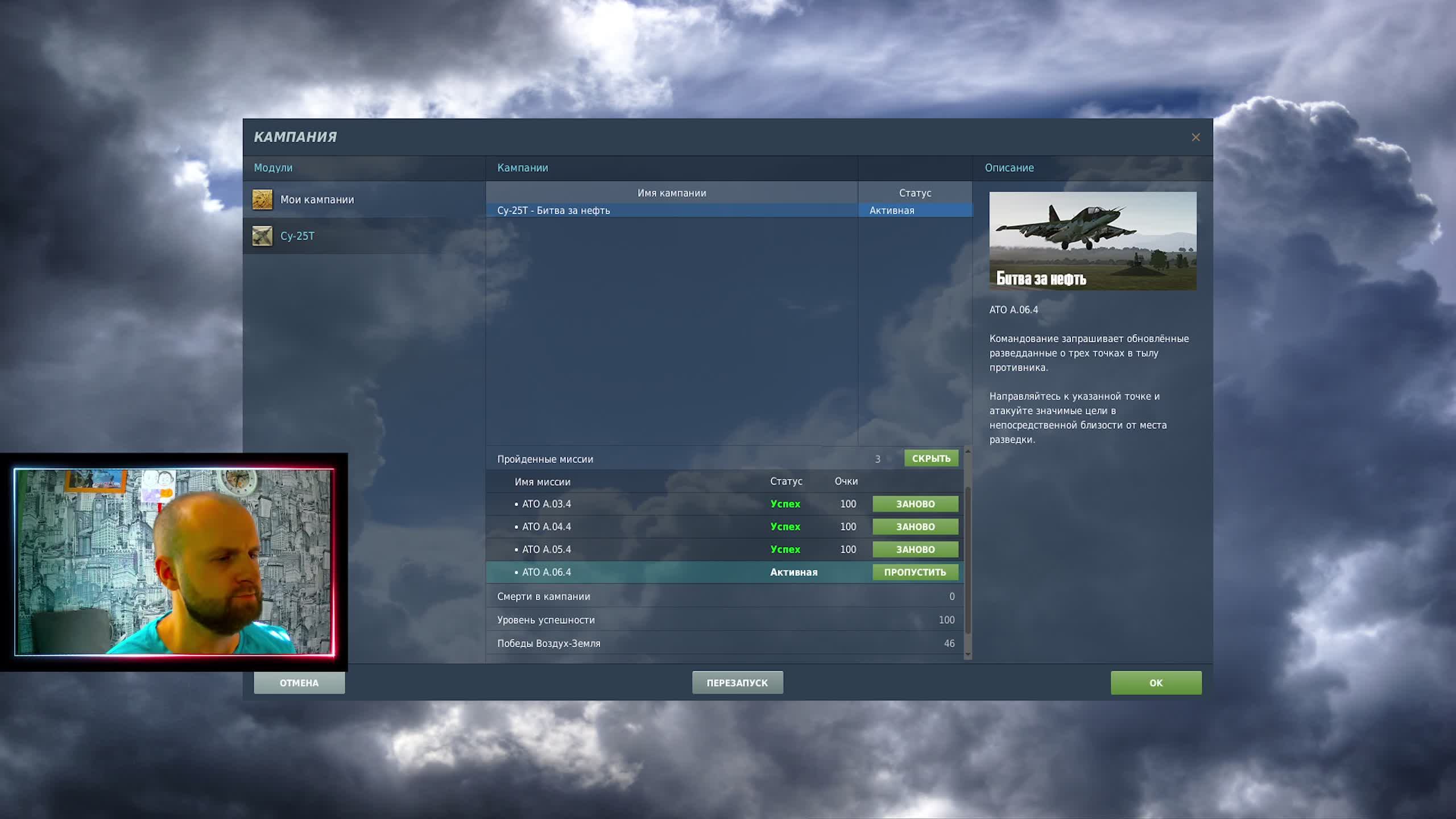Viewport: 1456px width, 819px height.
Task: Confirm selection with ОК button
Action: coord(1156,682)
